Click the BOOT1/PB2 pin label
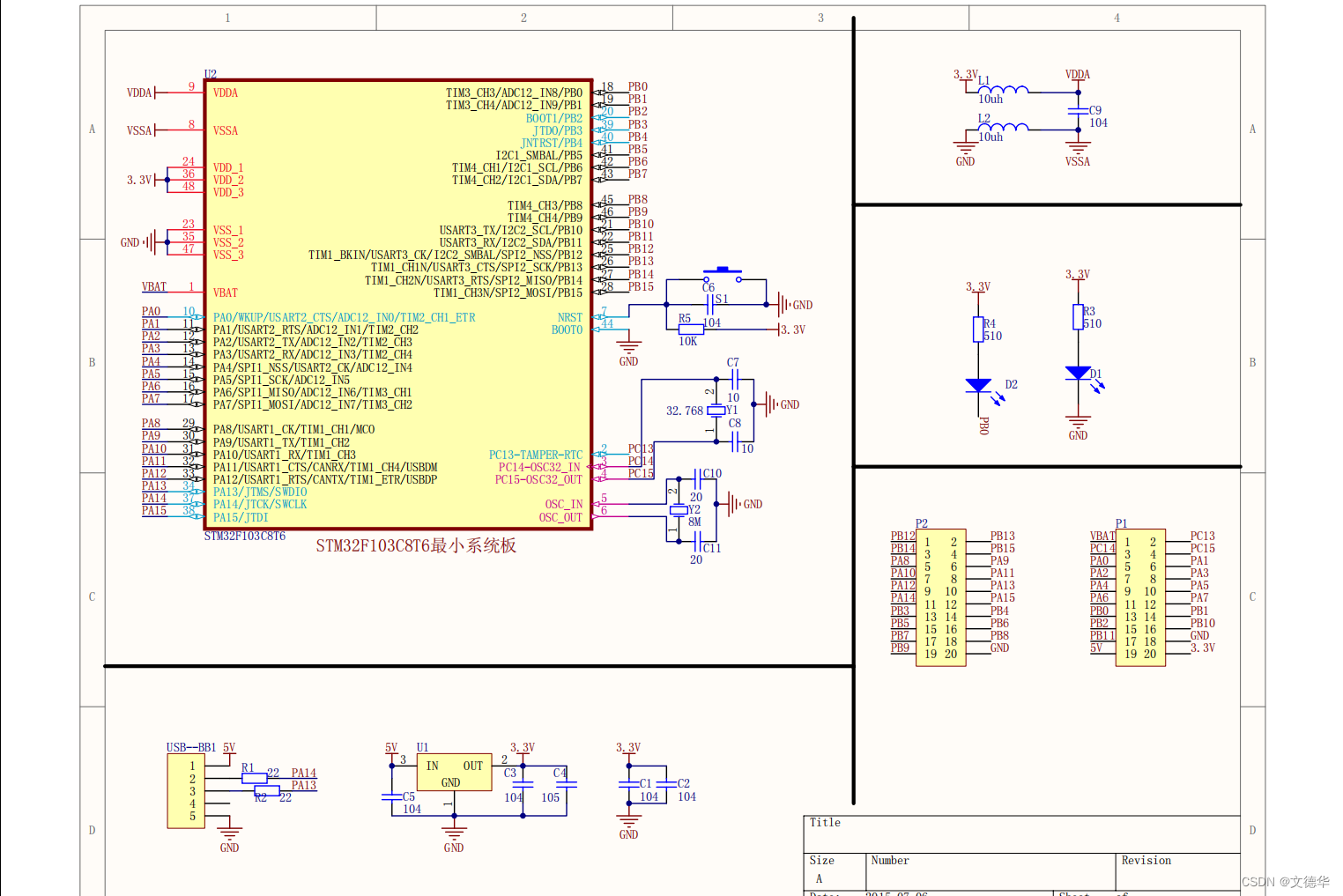Viewport: 1343px width, 896px height. (x=554, y=118)
